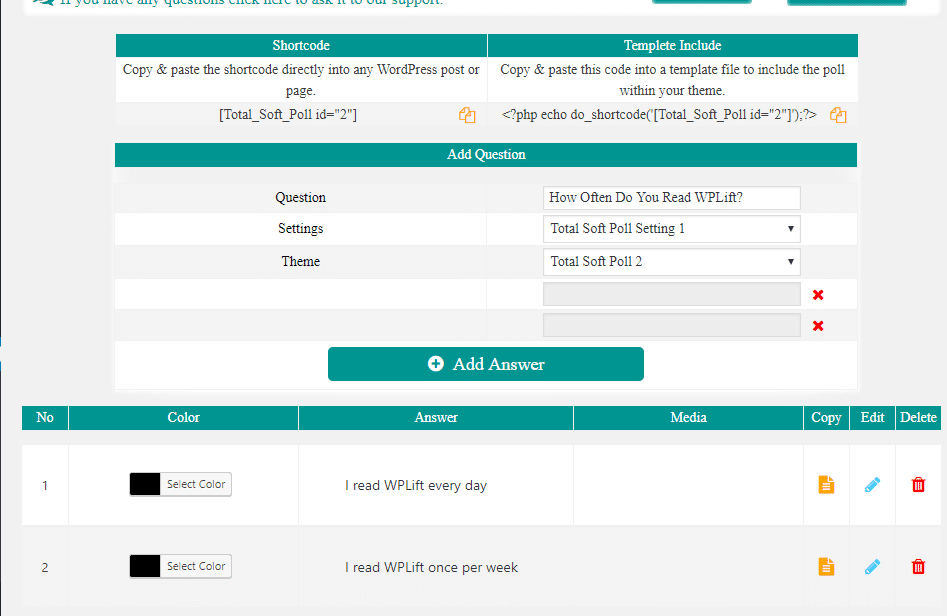Screen dimensions: 947x616
Task: Delete the 'I read WPLift every day' answer
Action: point(918,485)
